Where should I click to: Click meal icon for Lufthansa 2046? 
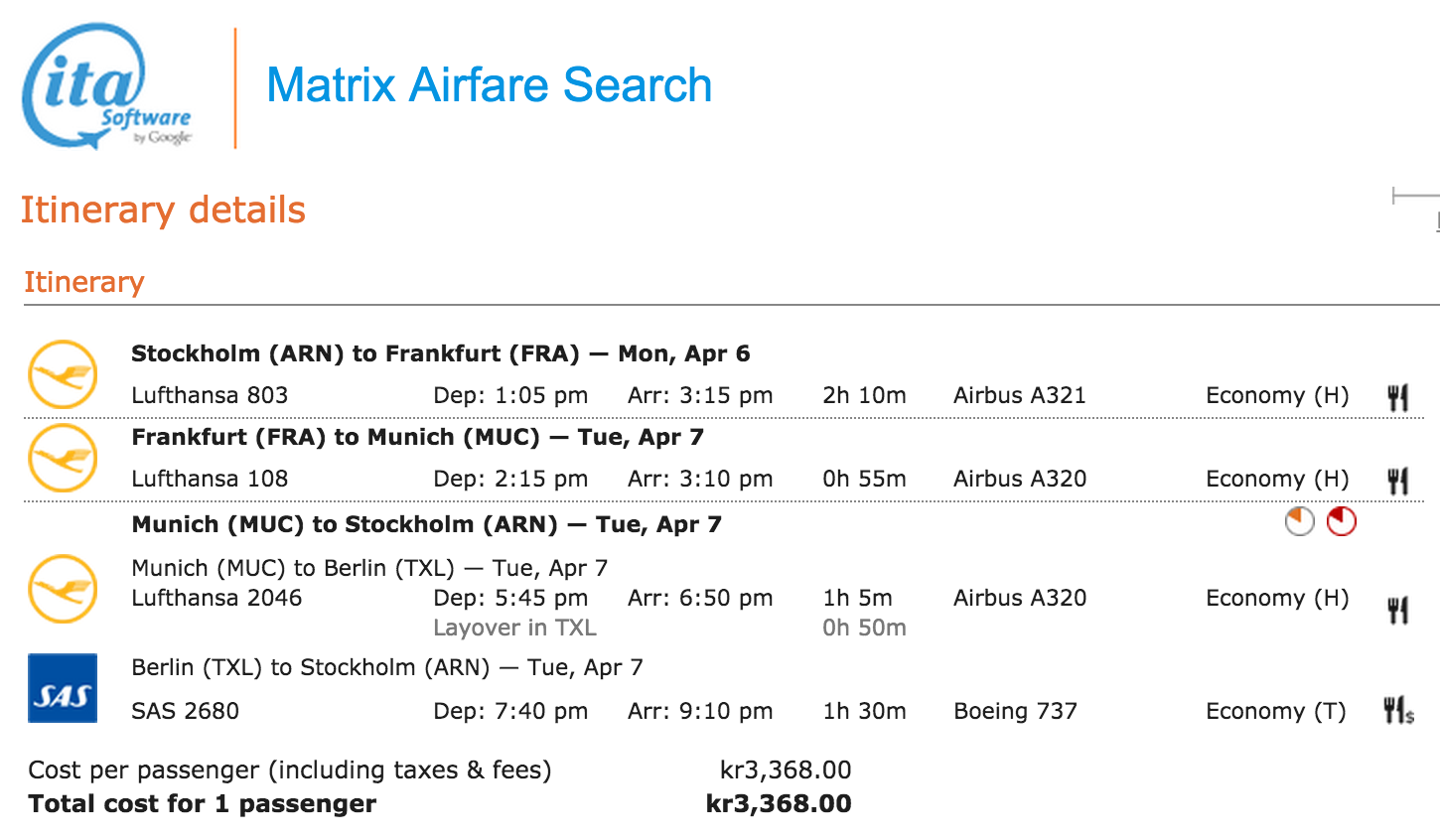click(x=1397, y=610)
